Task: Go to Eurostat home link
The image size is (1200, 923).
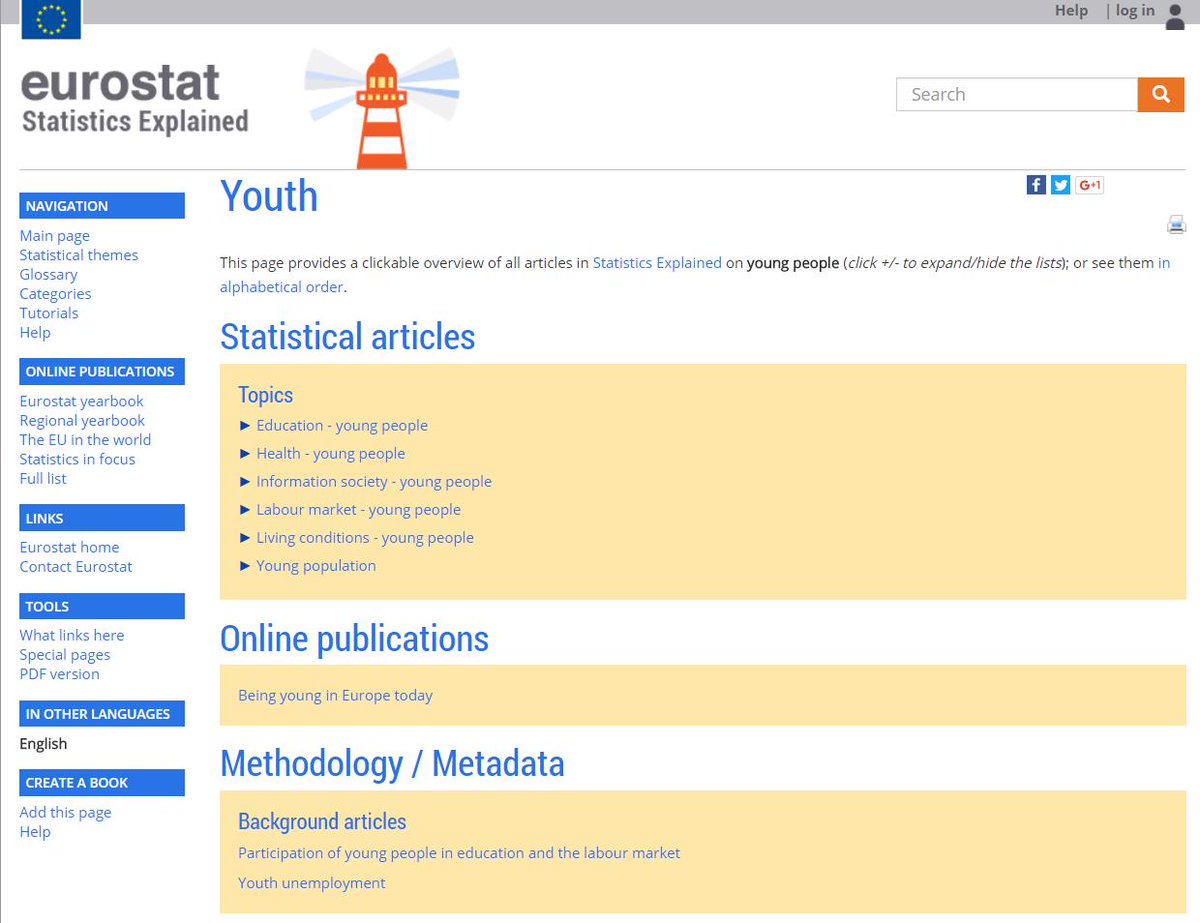Action: (70, 547)
